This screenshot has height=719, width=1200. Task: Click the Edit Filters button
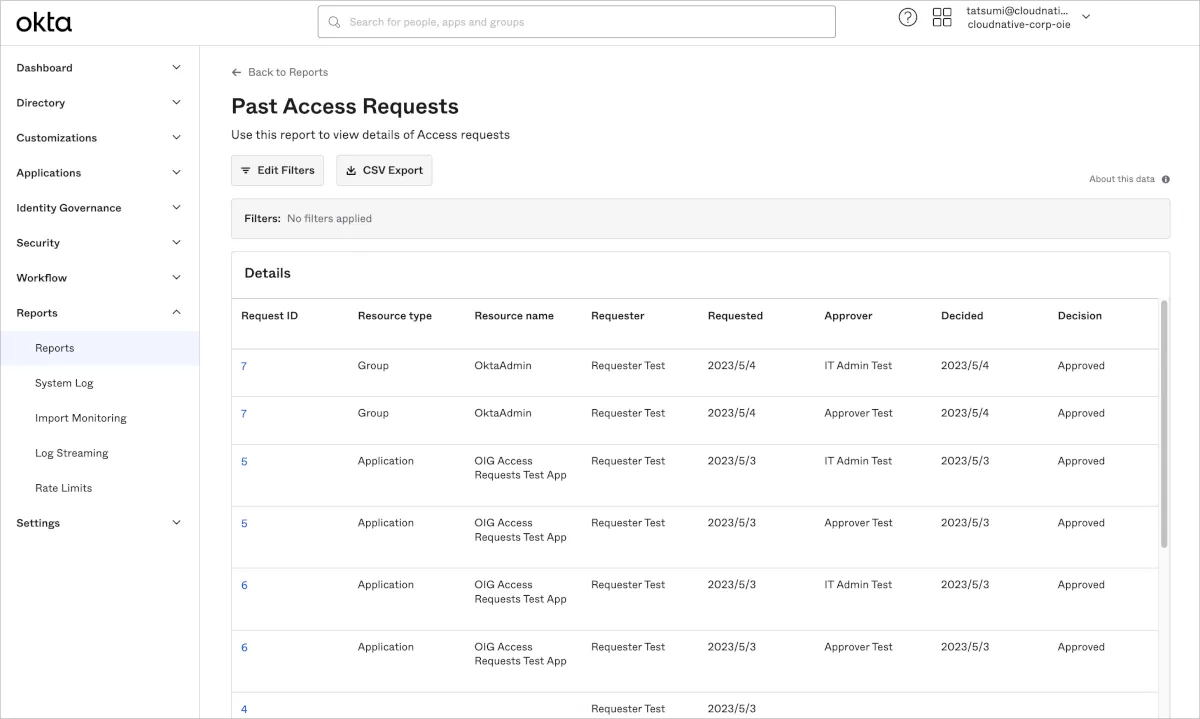click(x=277, y=170)
